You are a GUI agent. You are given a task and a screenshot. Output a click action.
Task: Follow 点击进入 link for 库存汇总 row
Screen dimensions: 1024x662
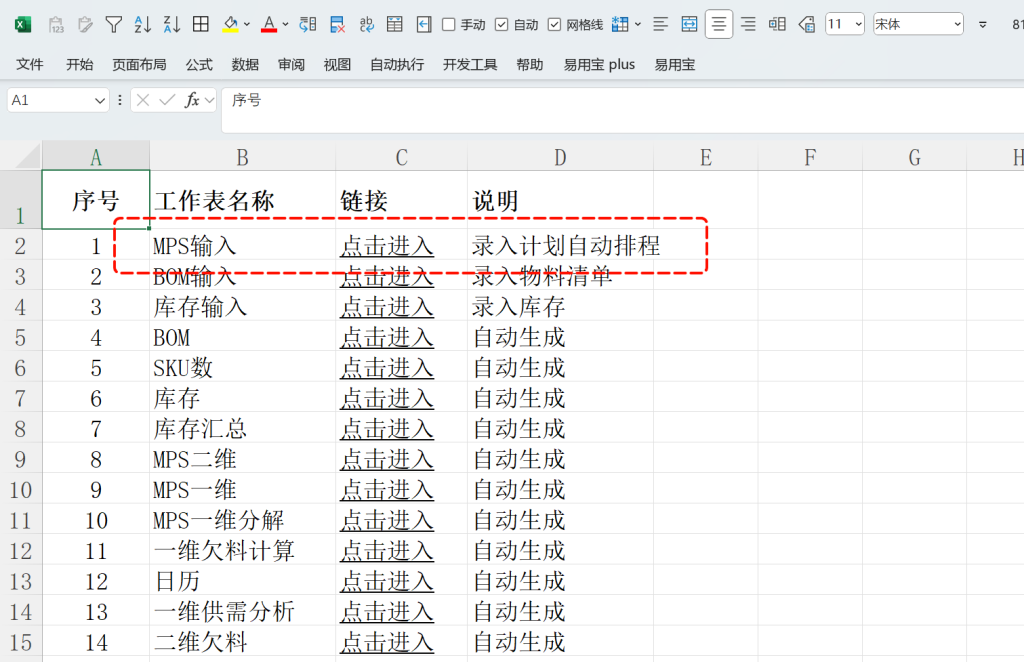[387, 429]
